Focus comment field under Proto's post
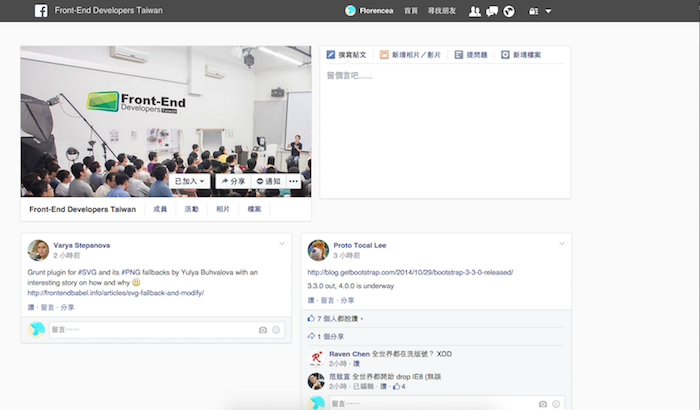The height and width of the screenshot is (410, 700). tap(447, 403)
